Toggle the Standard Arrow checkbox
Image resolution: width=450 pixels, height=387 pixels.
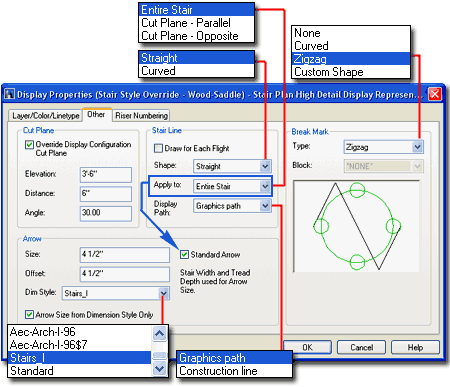(x=184, y=255)
